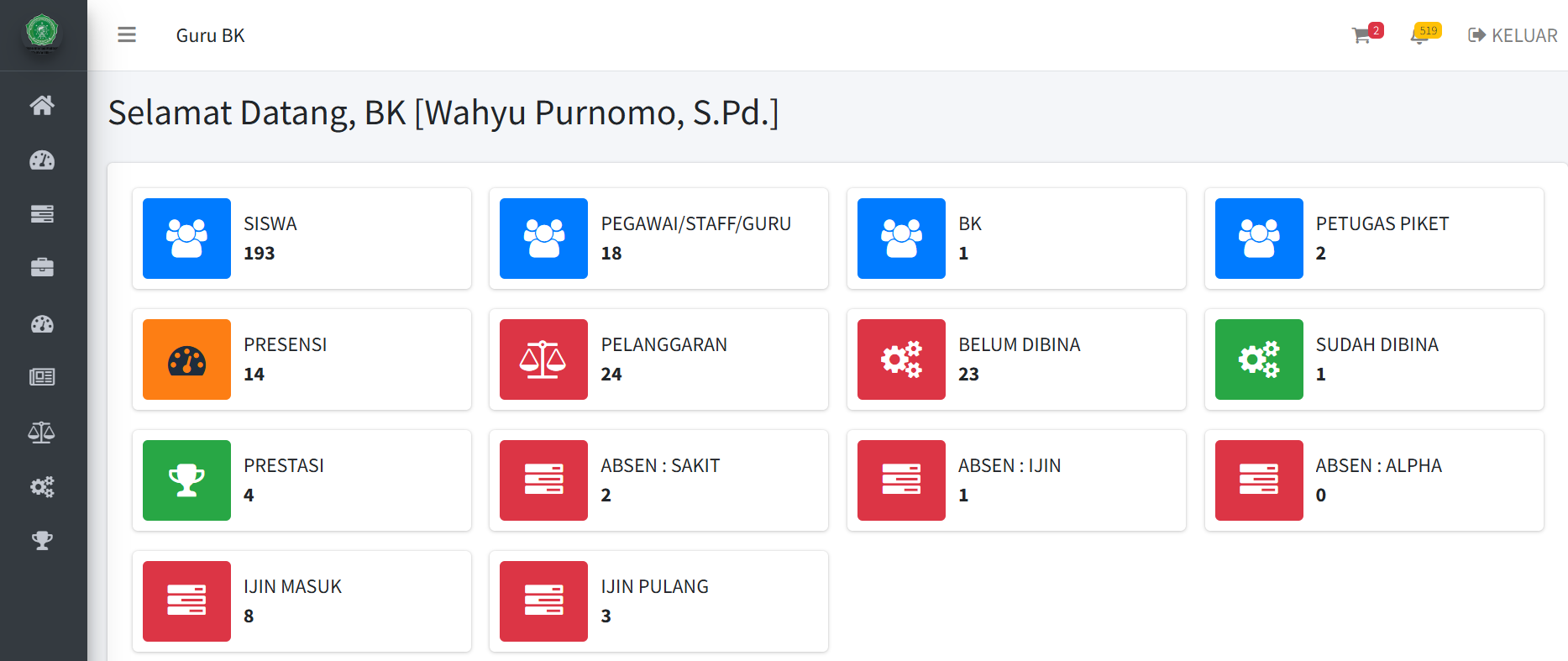Open the gears sidebar icon

(42, 486)
